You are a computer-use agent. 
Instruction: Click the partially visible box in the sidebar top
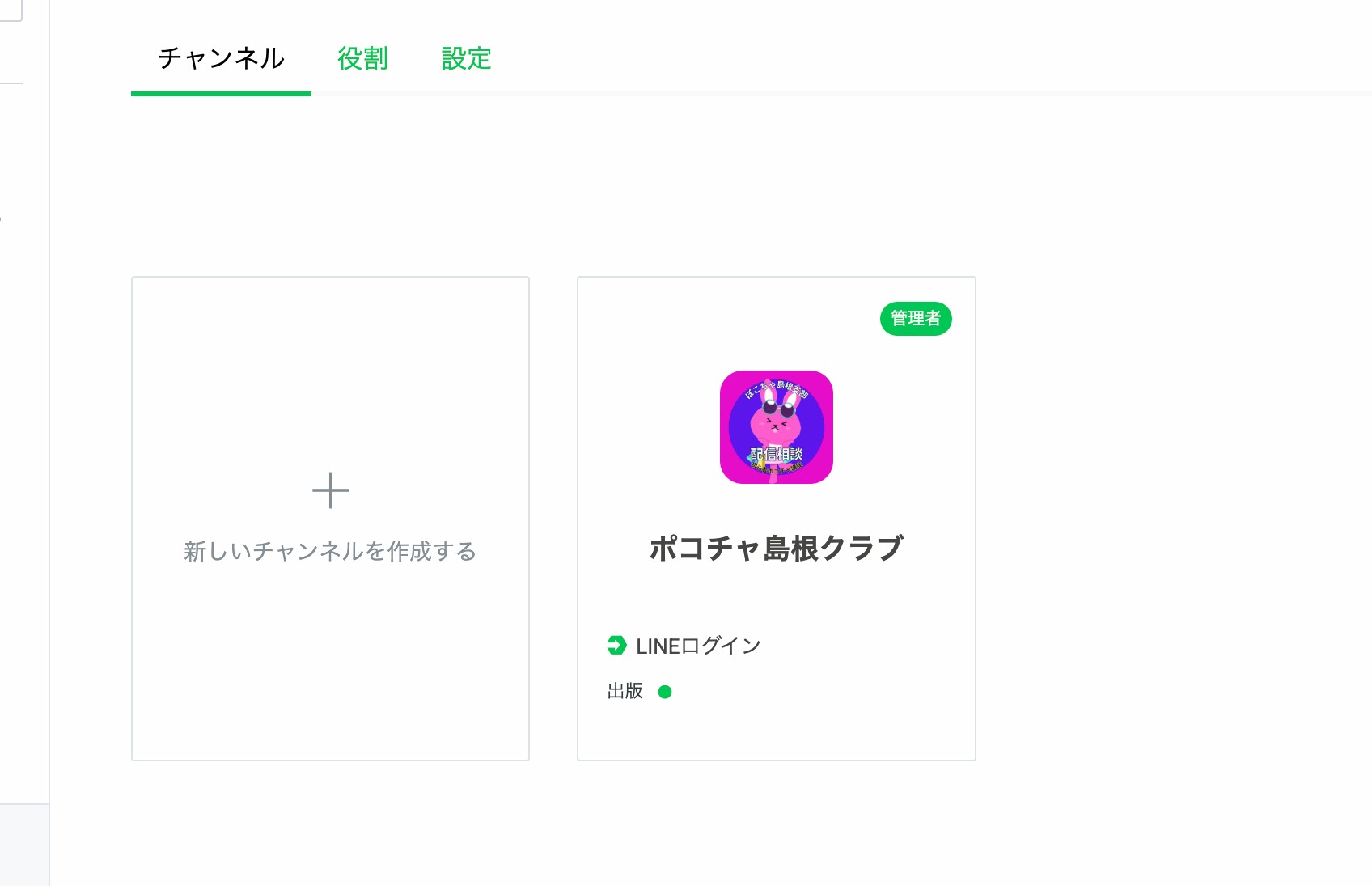pos(11,11)
